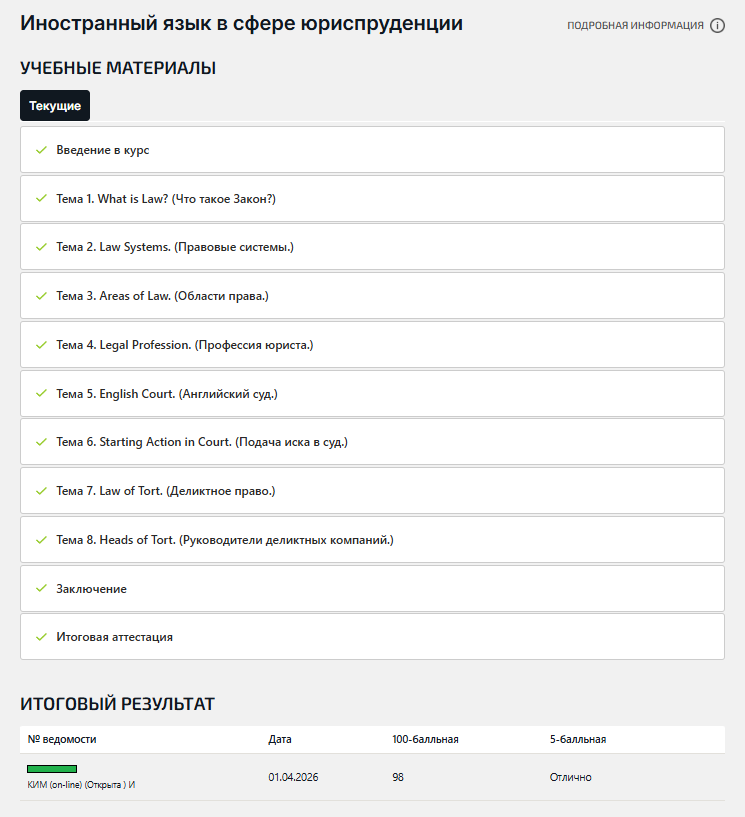Expand Тема 6. Starting Action in Court
The image size is (745, 817).
pyautogui.click(x=202, y=442)
